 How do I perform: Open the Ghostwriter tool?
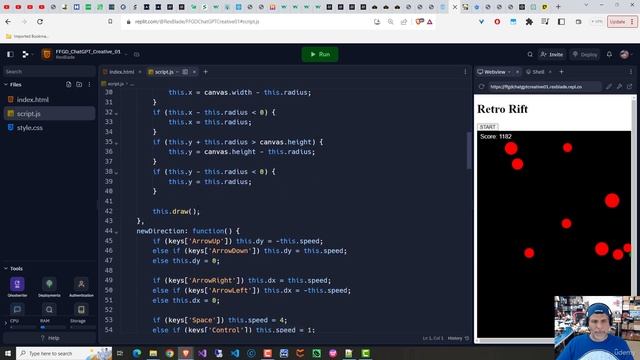[x=17, y=287]
